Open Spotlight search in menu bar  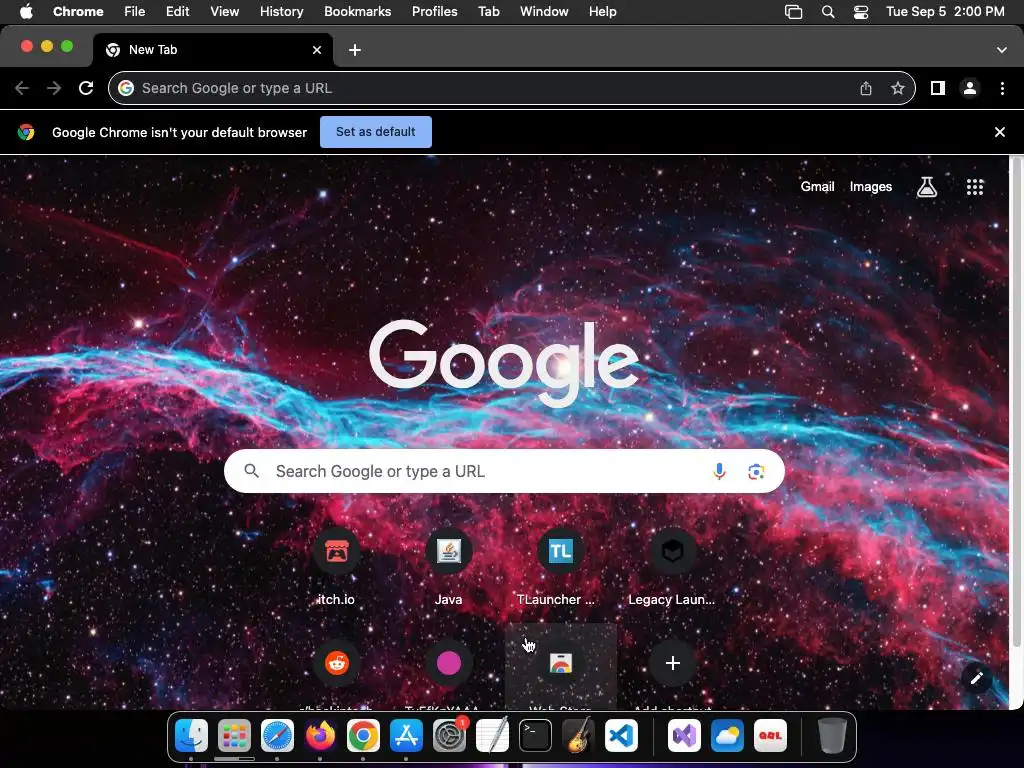[x=827, y=11]
